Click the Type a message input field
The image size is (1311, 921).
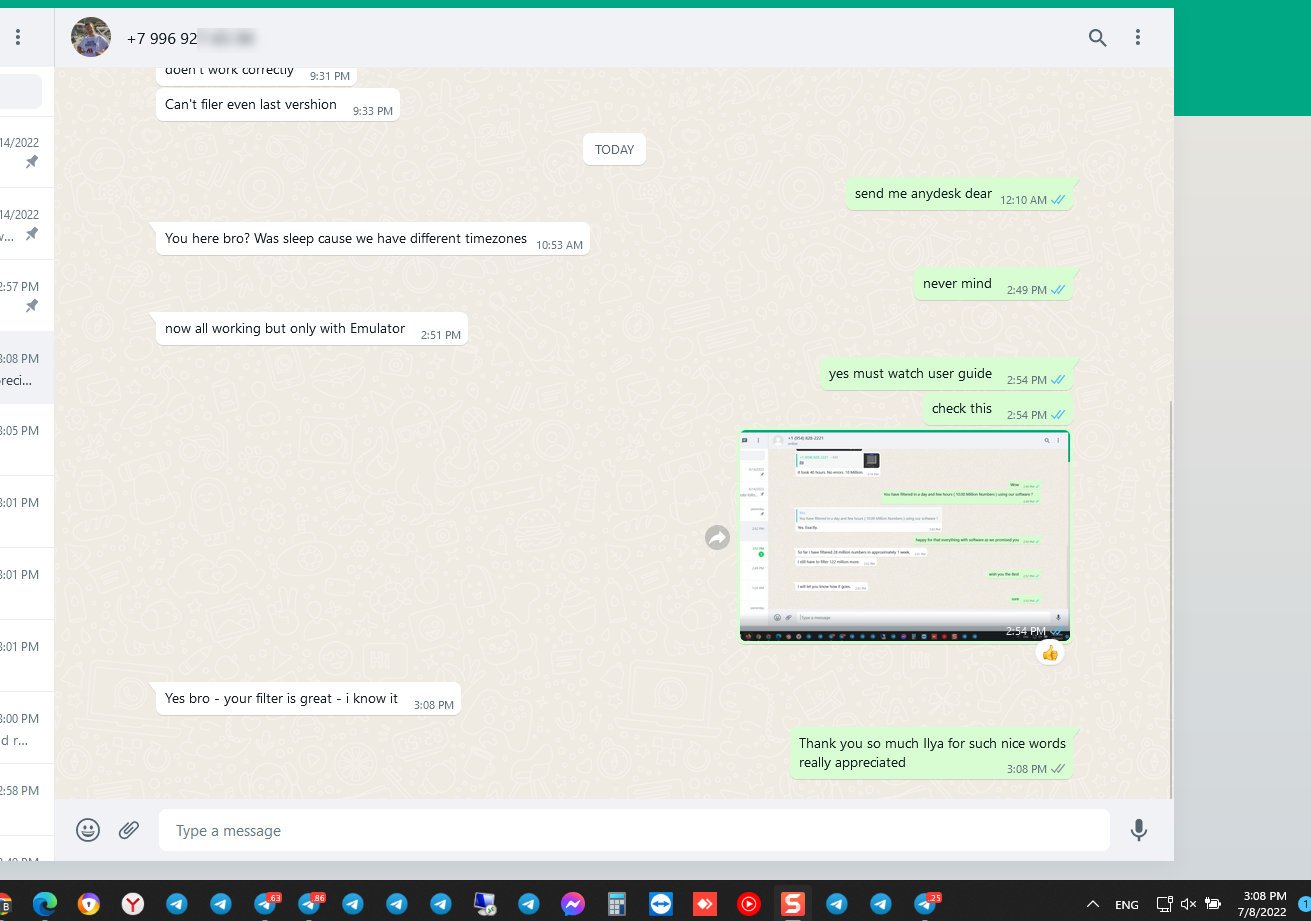point(634,830)
